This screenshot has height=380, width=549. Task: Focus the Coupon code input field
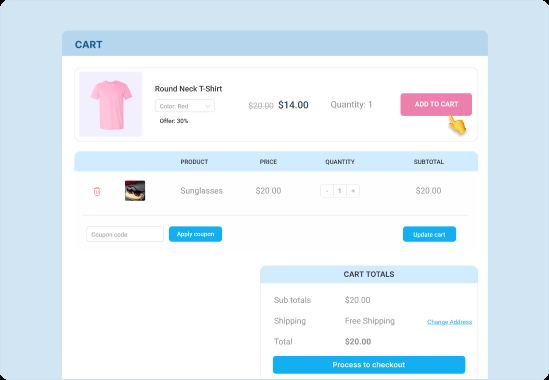125,234
